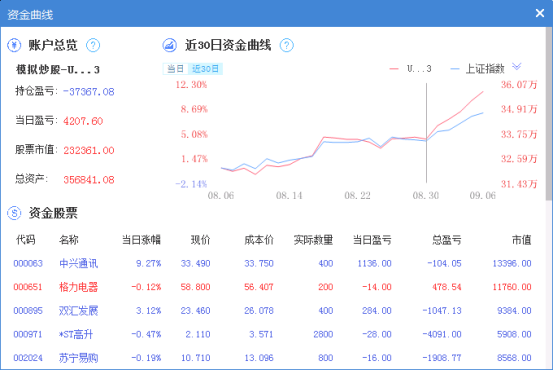
Task: Click the 08.30 date label
Action: pyautogui.click(x=426, y=195)
